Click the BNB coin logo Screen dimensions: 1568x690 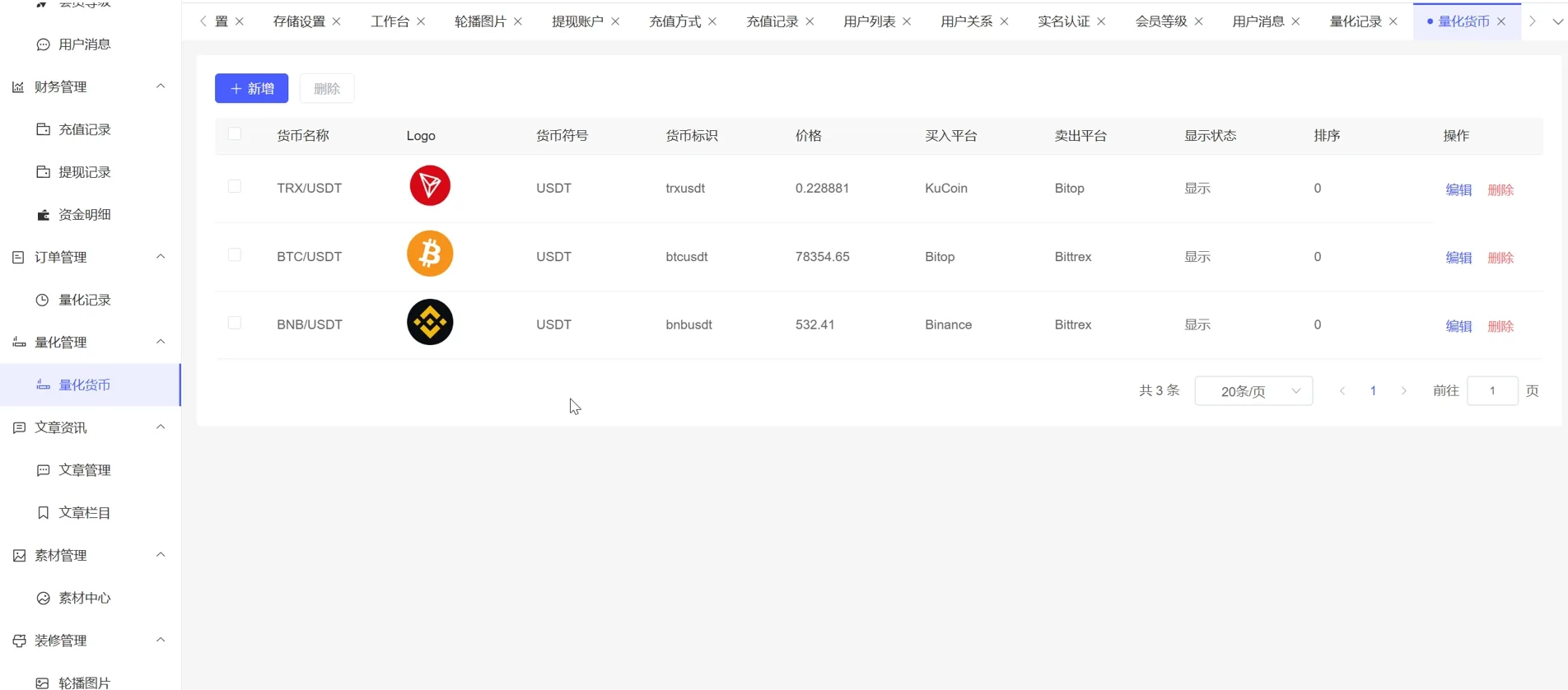430,322
